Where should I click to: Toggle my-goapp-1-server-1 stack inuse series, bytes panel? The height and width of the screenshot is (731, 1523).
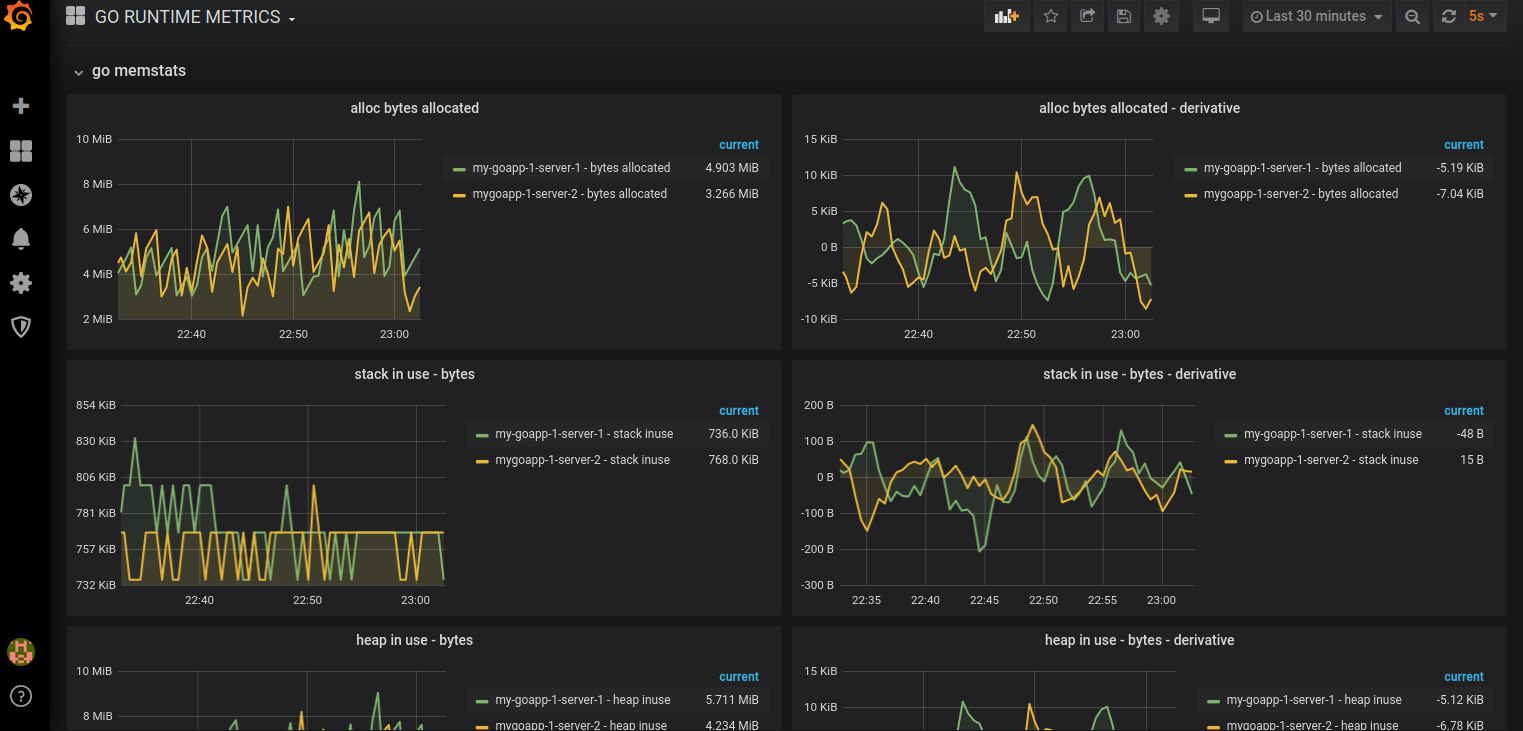[584, 434]
